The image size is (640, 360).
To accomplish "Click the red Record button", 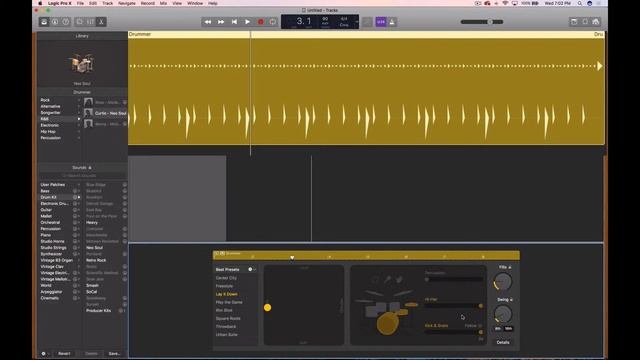I will (260, 22).
